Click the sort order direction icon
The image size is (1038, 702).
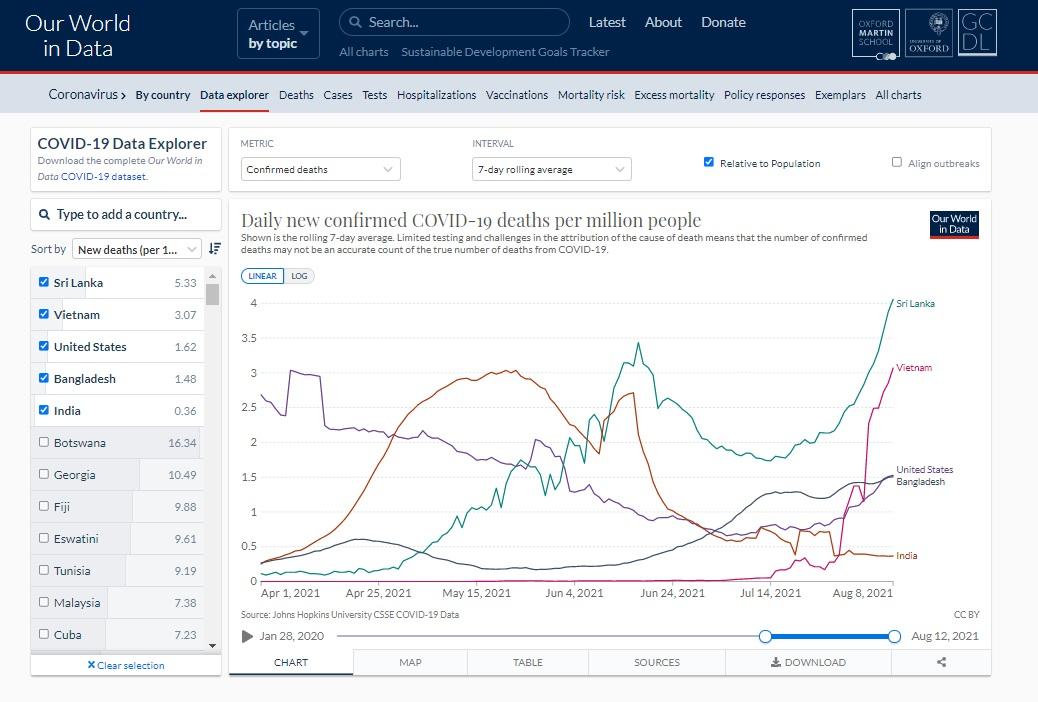[x=214, y=249]
